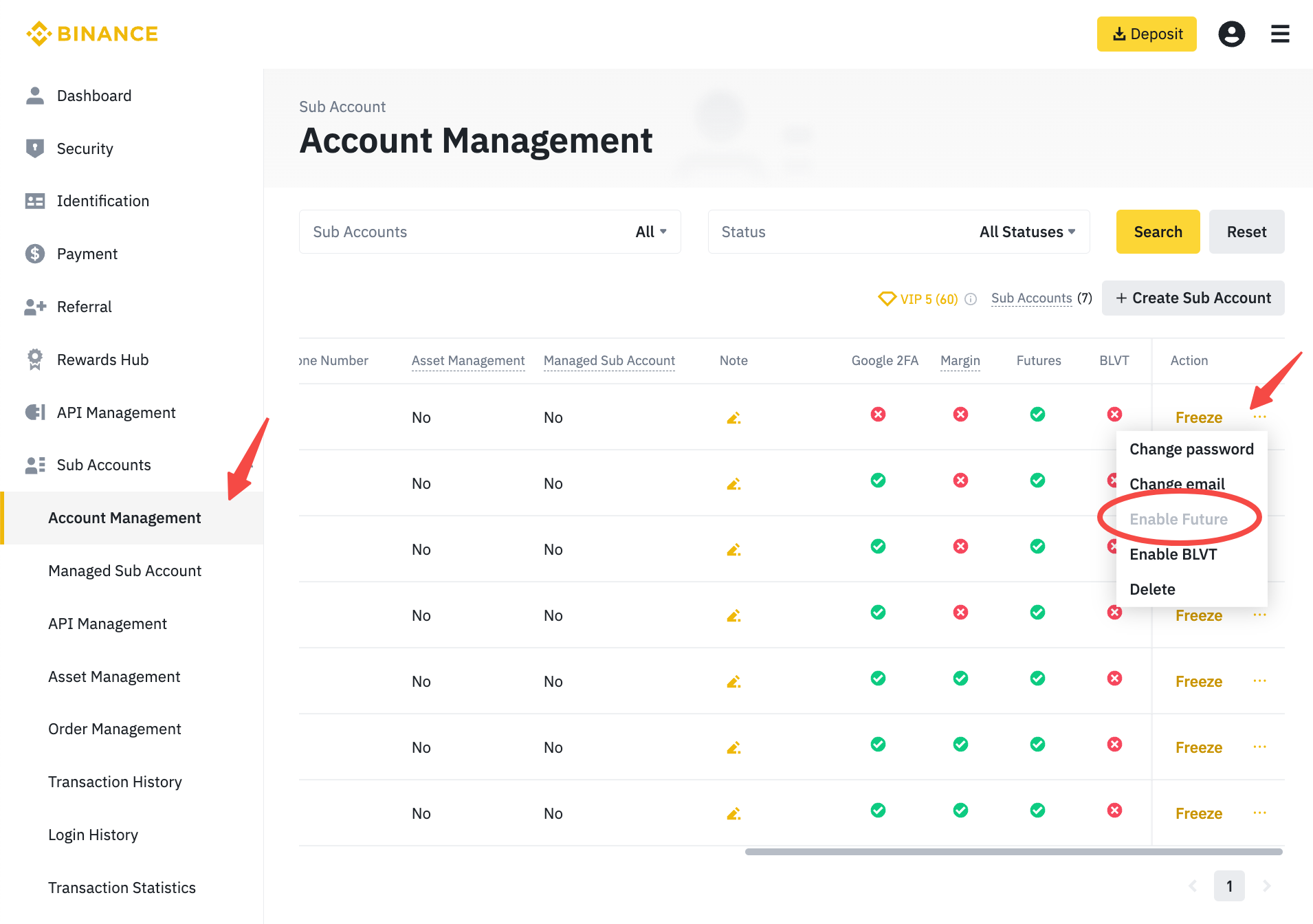Choose Enable BLVT in the context menu

click(1173, 555)
